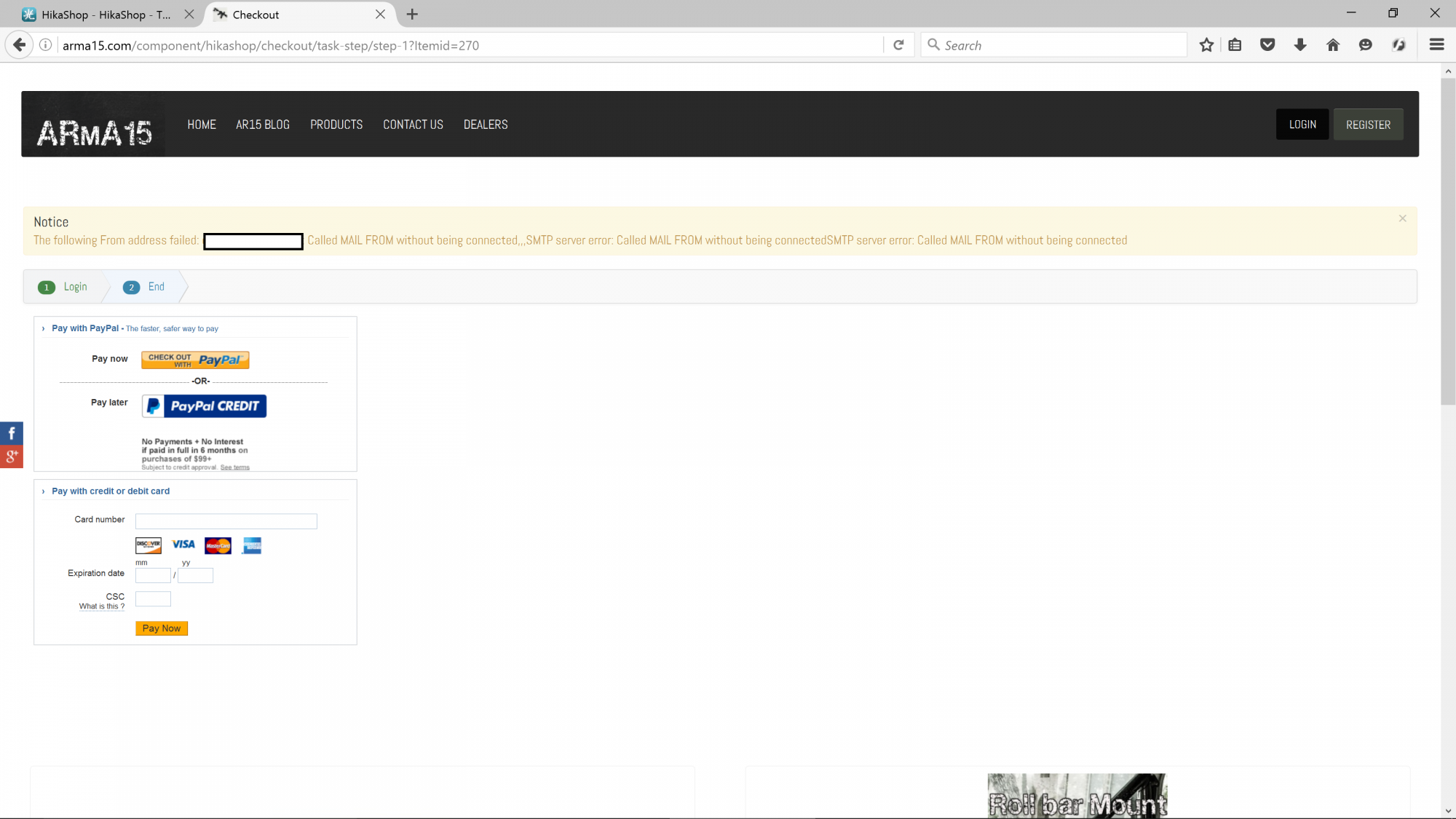The width and height of the screenshot is (1456, 819).
Task: Click the Card number input field
Action: coord(226,521)
